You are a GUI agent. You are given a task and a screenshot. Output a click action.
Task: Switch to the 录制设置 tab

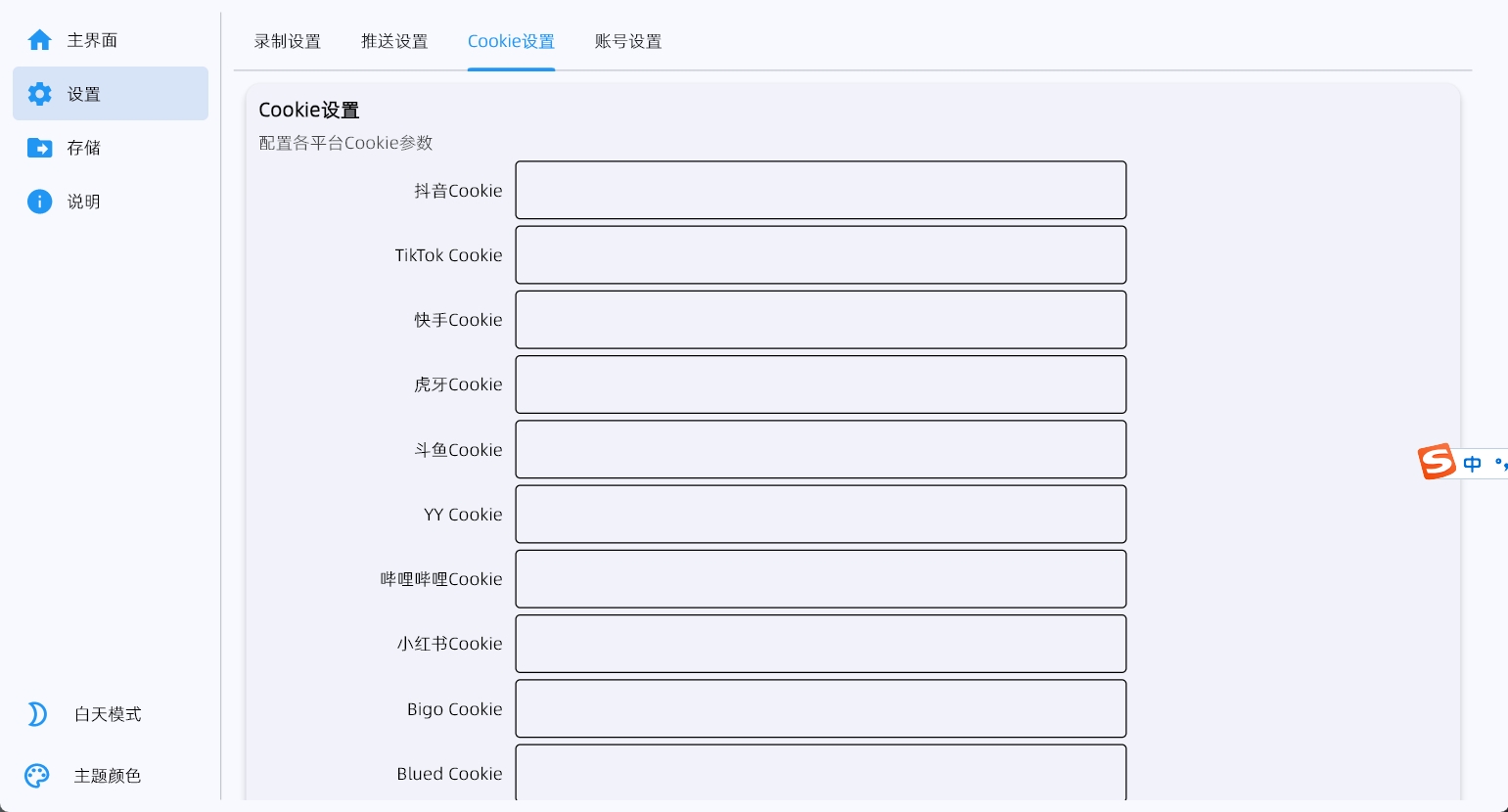(288, 41)
